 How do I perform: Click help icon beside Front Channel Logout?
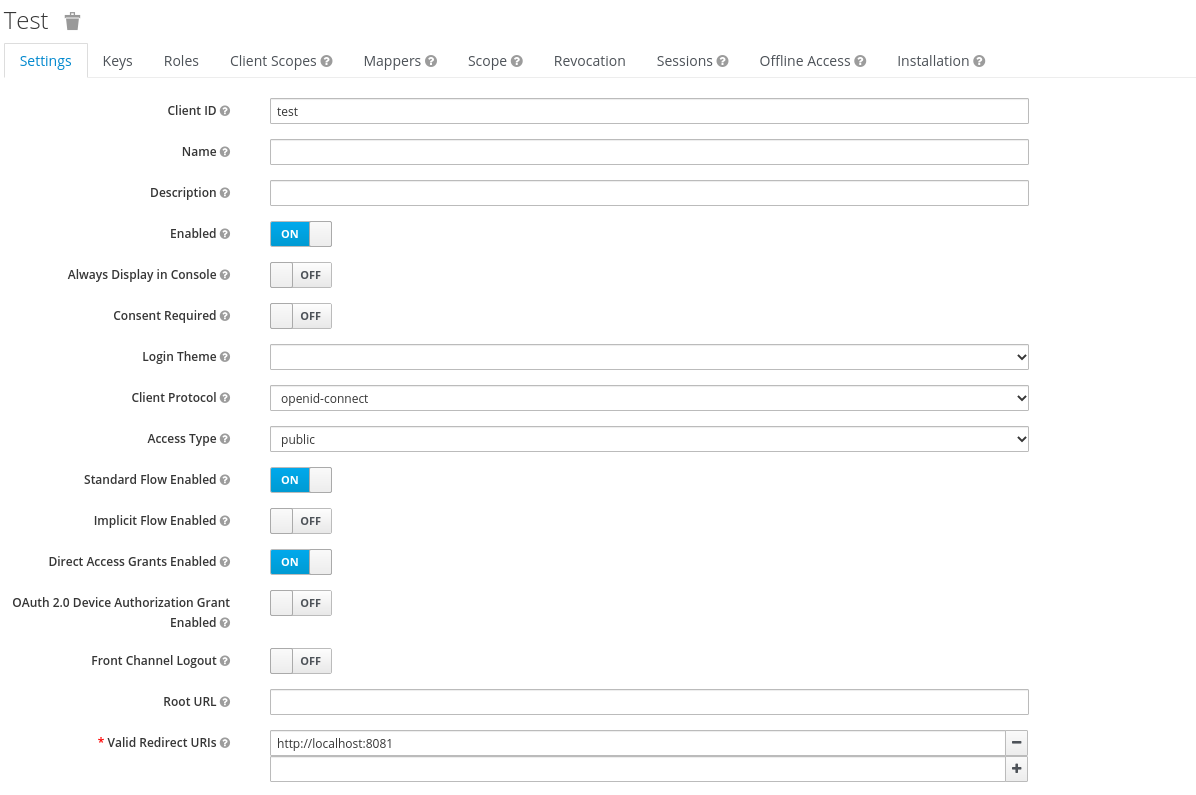tap(225, 661)
